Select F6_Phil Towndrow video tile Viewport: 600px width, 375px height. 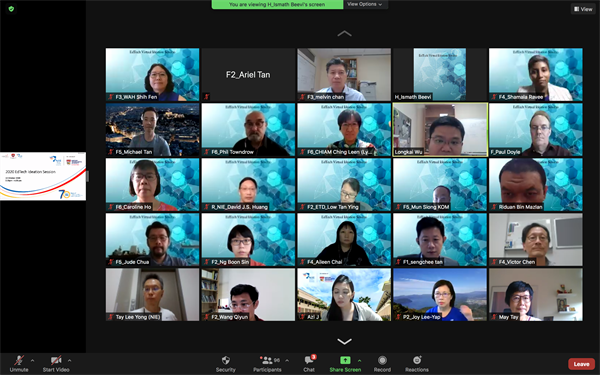248,130
